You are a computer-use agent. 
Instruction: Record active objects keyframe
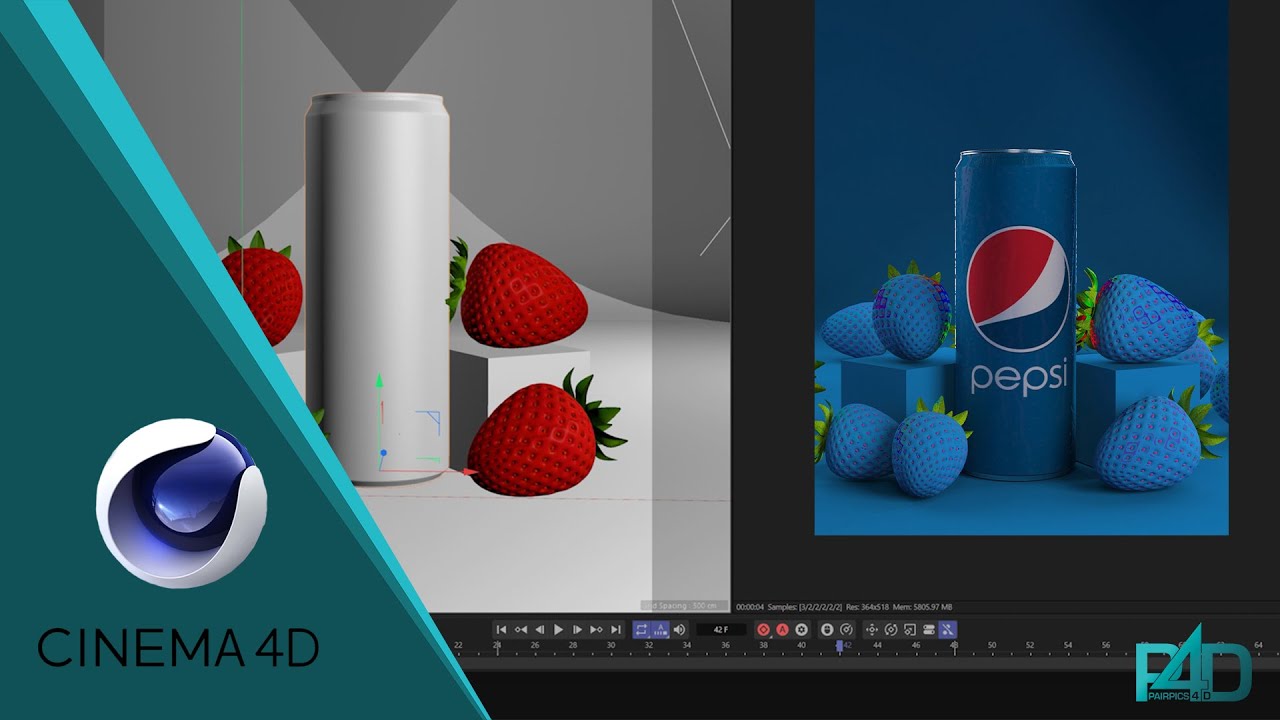(763, 630)
